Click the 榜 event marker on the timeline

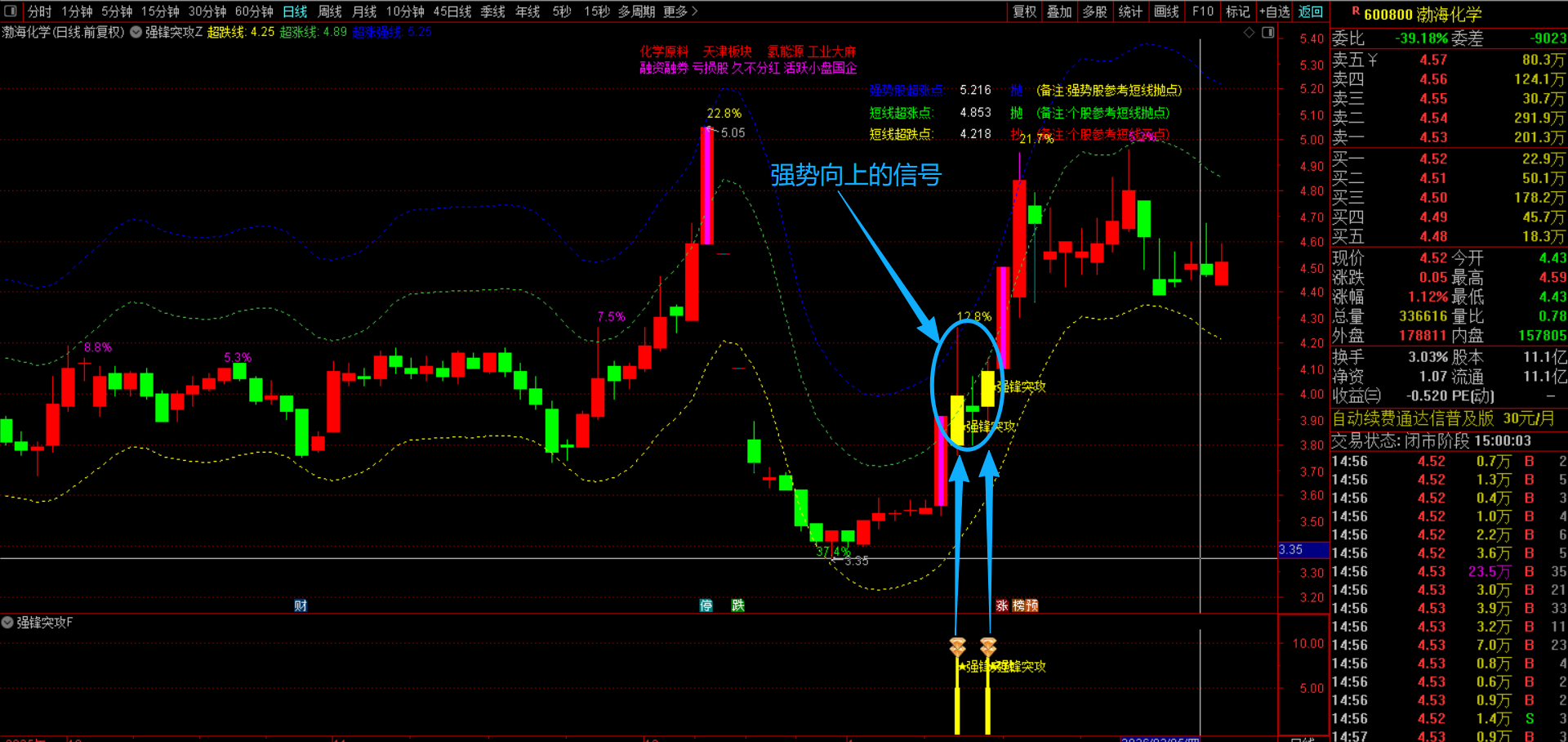[1019, 606]
